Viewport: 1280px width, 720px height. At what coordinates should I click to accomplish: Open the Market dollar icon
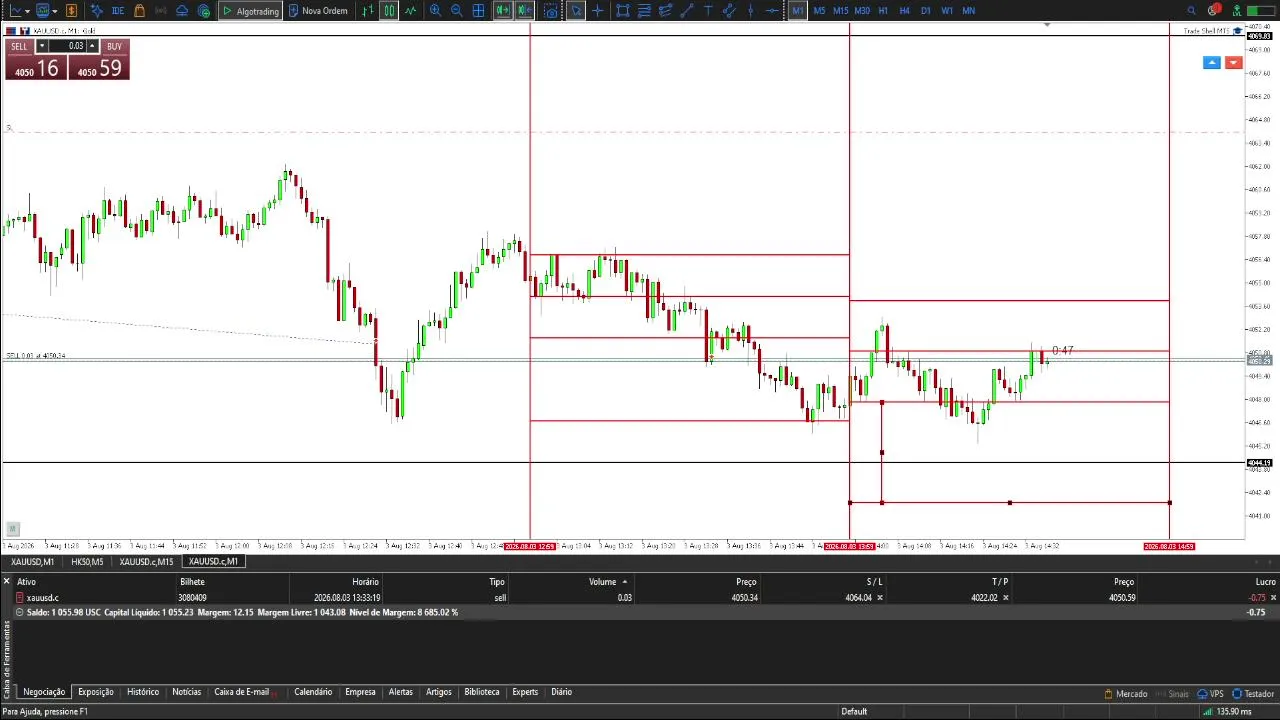[x=71, y=10]
